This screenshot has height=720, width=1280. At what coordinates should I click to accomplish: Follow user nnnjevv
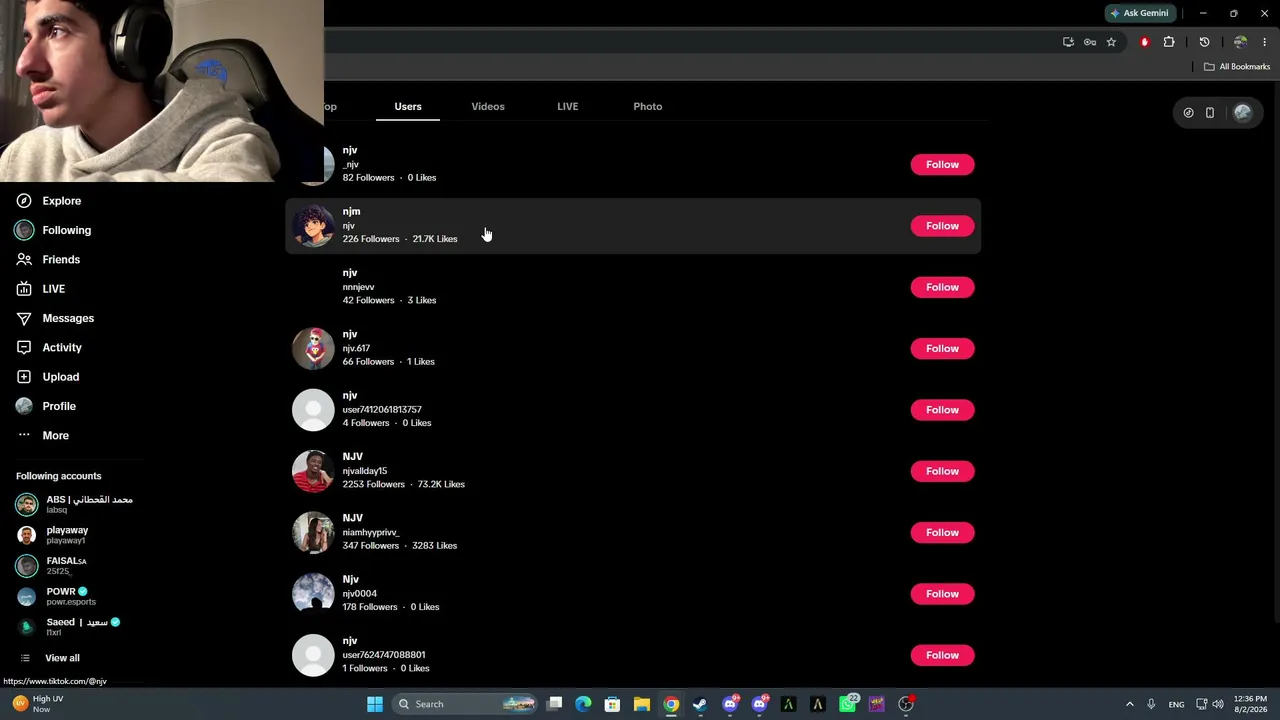tap(942, 287)
